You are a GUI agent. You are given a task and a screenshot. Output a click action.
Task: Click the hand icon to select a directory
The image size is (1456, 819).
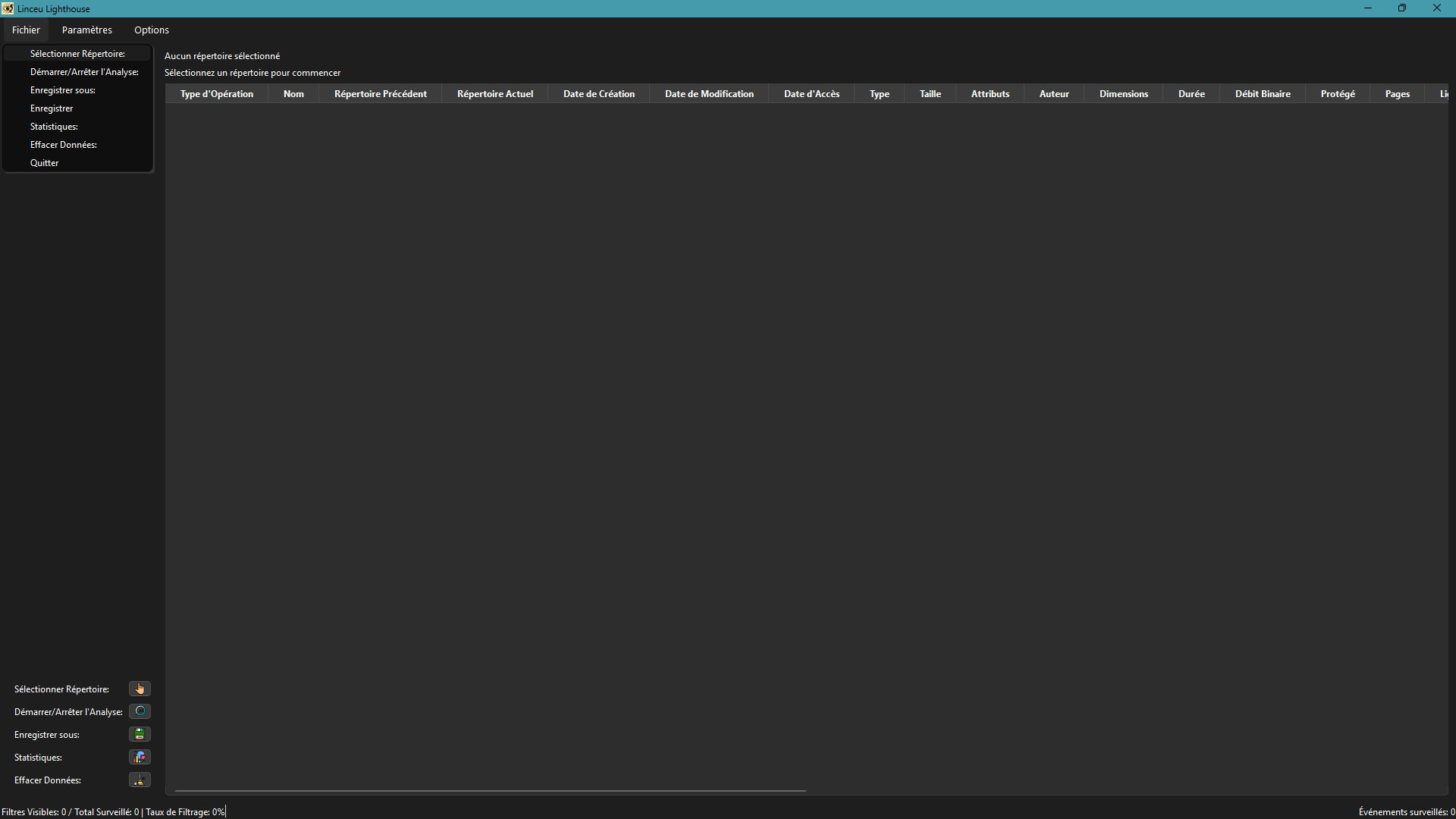140,689
